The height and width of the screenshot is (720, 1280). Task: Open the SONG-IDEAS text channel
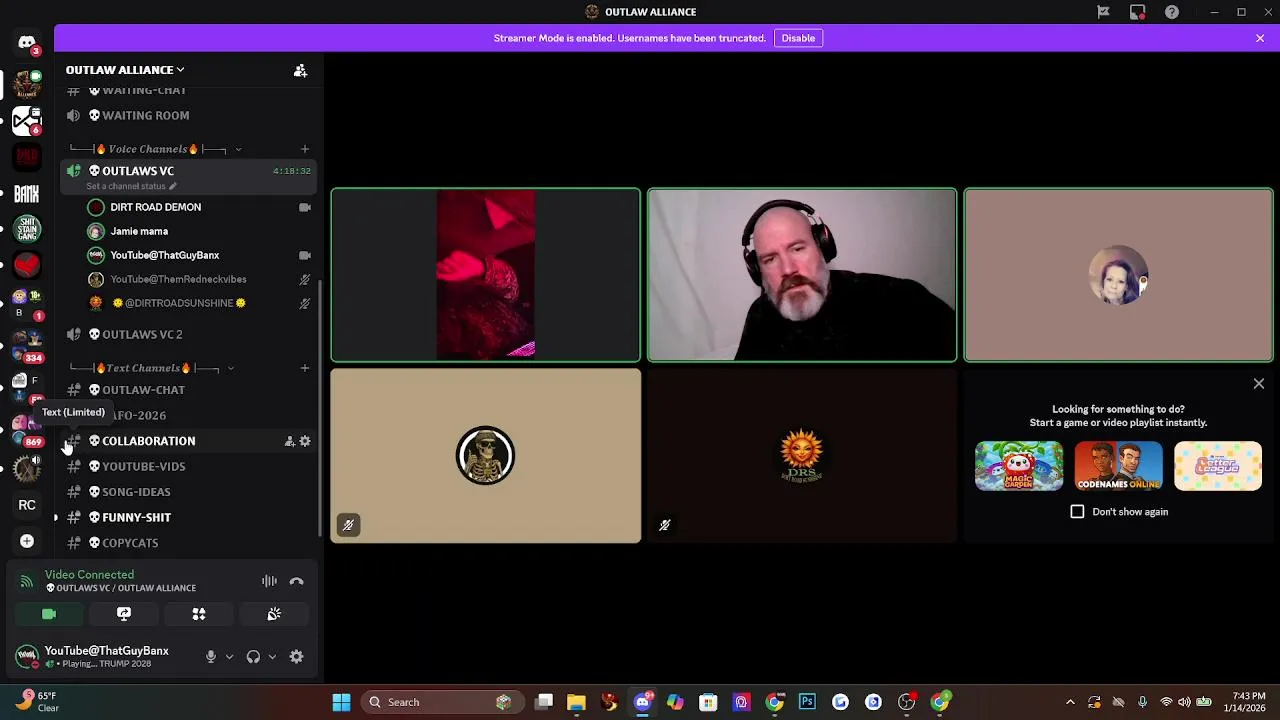[x=190, y=492]
